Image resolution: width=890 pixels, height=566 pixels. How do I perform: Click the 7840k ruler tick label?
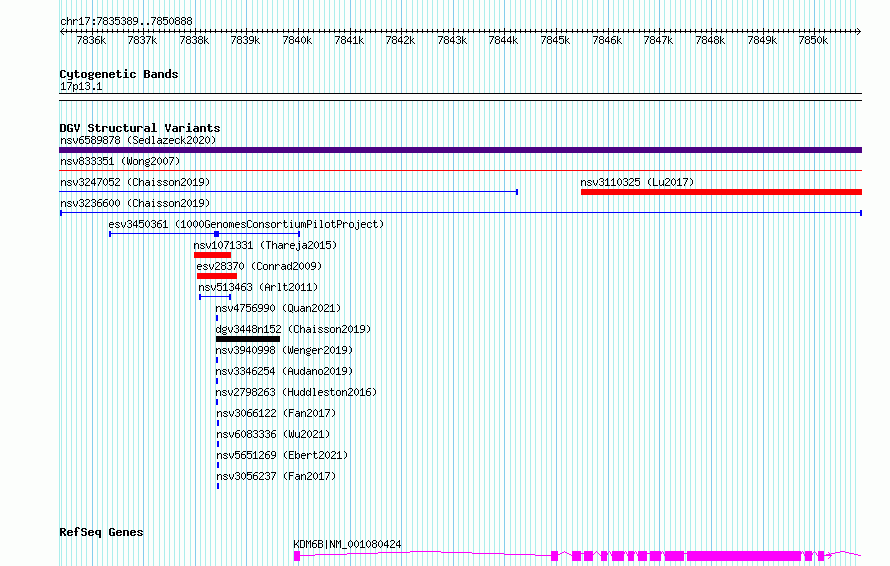pos(297,40)
